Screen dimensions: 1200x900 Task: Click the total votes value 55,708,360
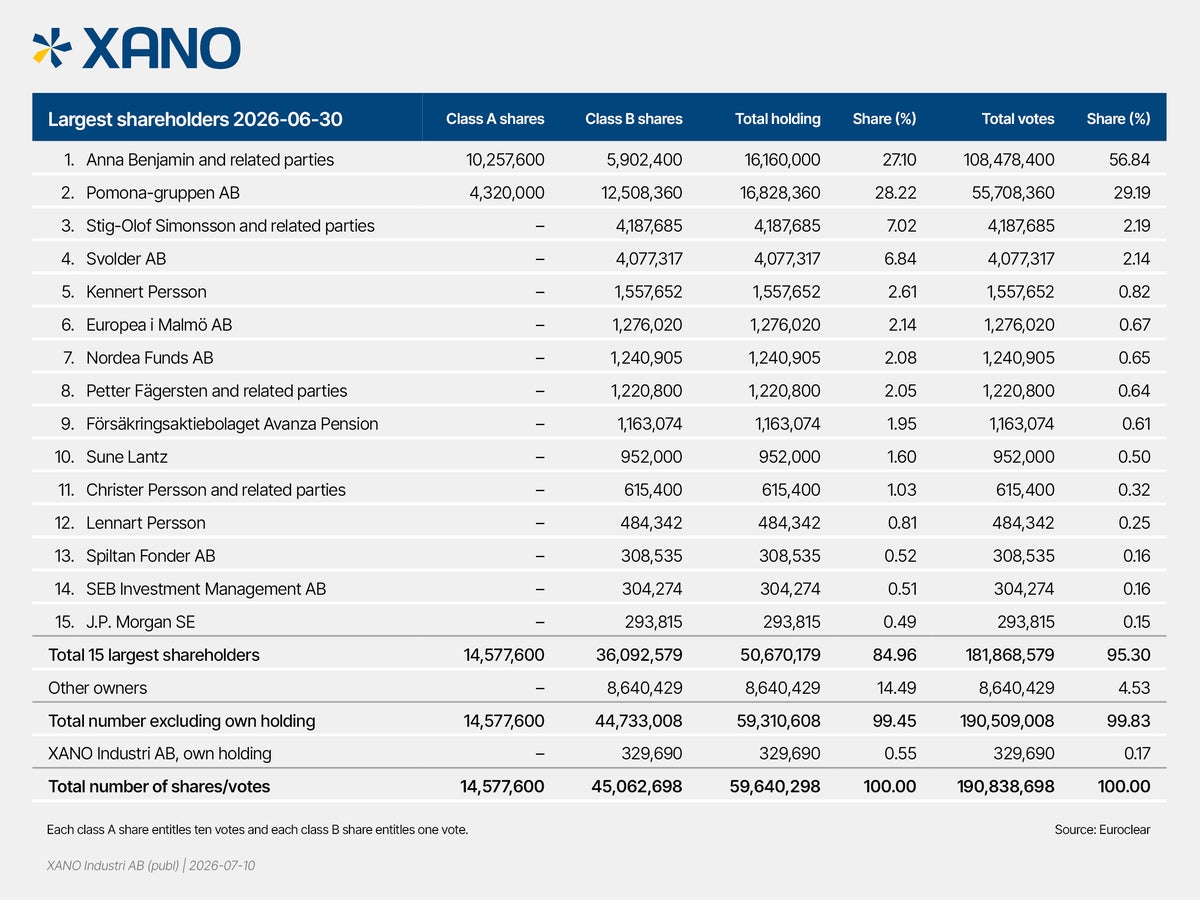click(1014, 193)
